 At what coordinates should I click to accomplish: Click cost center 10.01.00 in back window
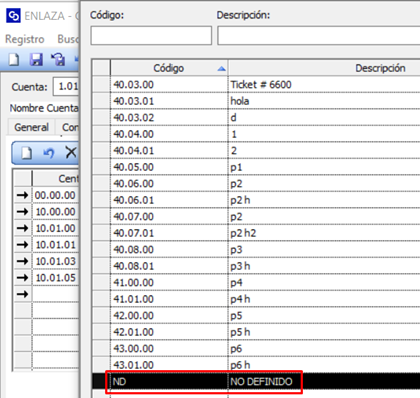pyautogui.click(x=56, y=228)
